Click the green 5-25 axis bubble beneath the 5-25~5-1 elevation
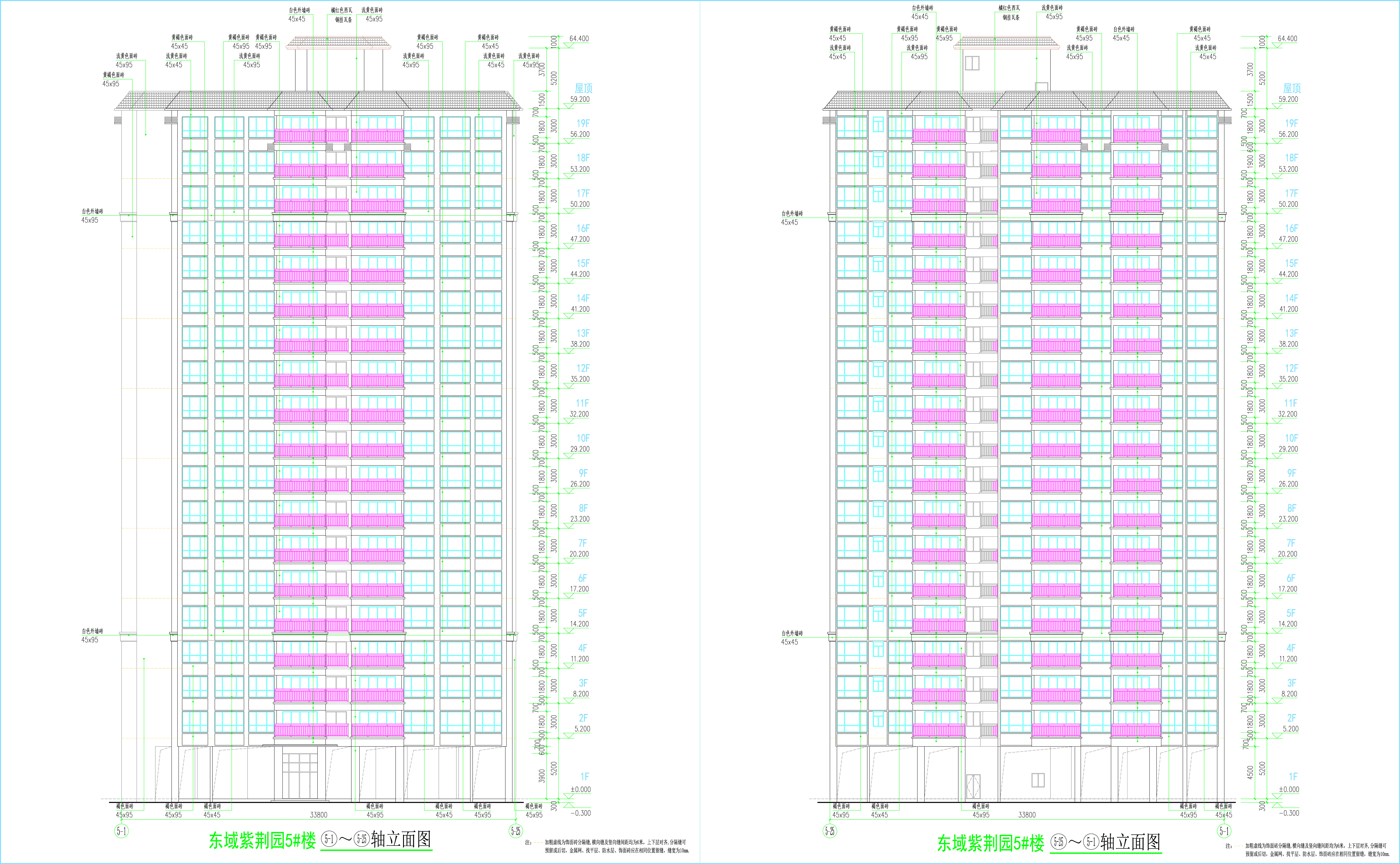The image size is (1400, 864). 829,831
